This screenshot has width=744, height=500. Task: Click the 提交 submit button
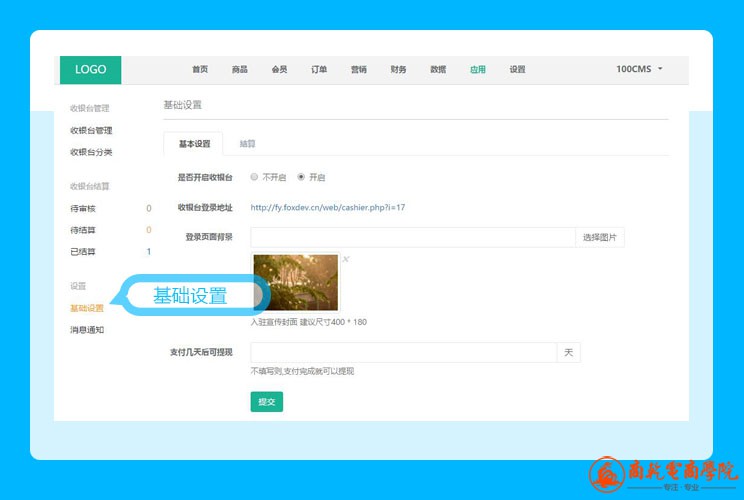267,402
